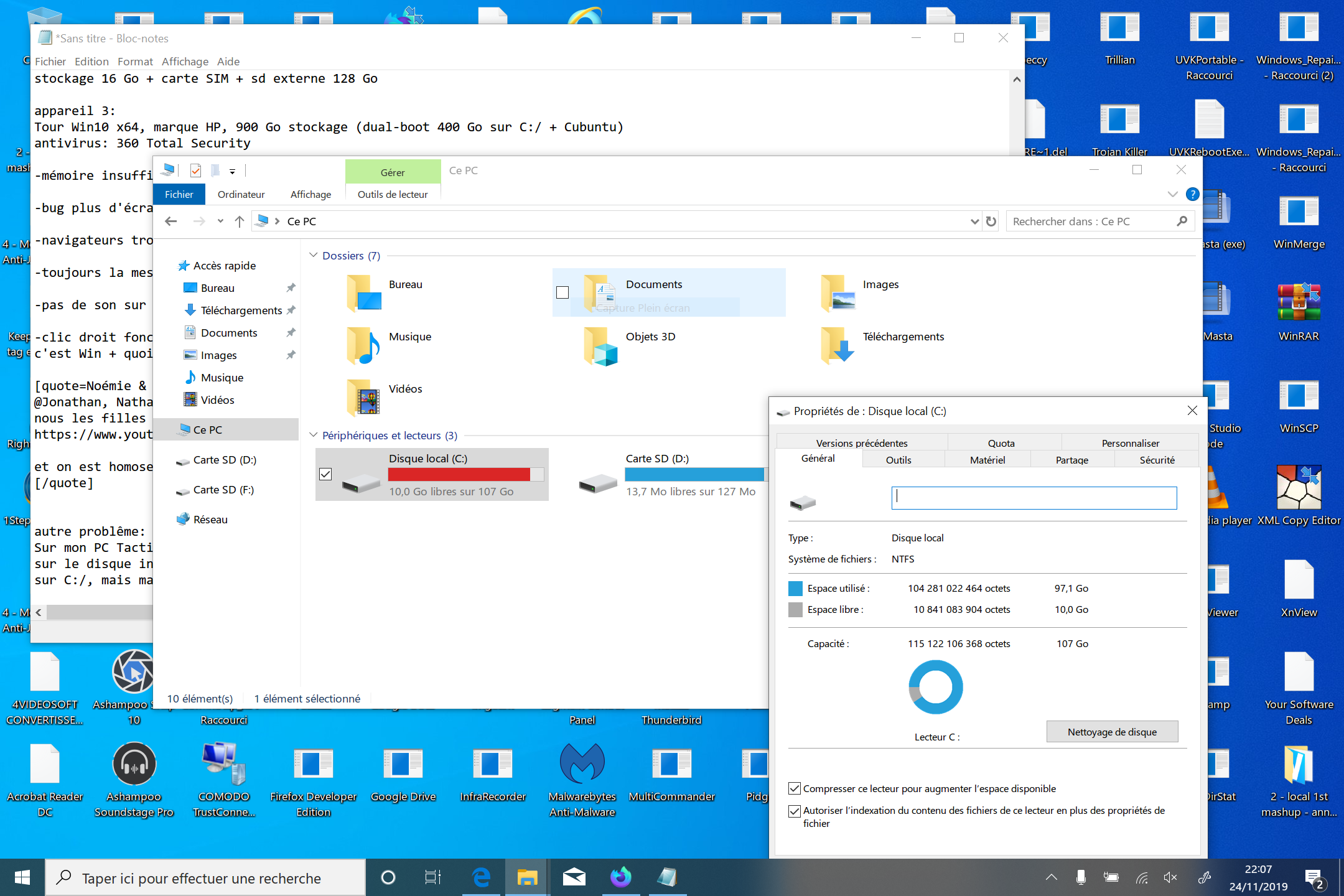Click Notepad scrollbar up arrow

[1016, 80]
